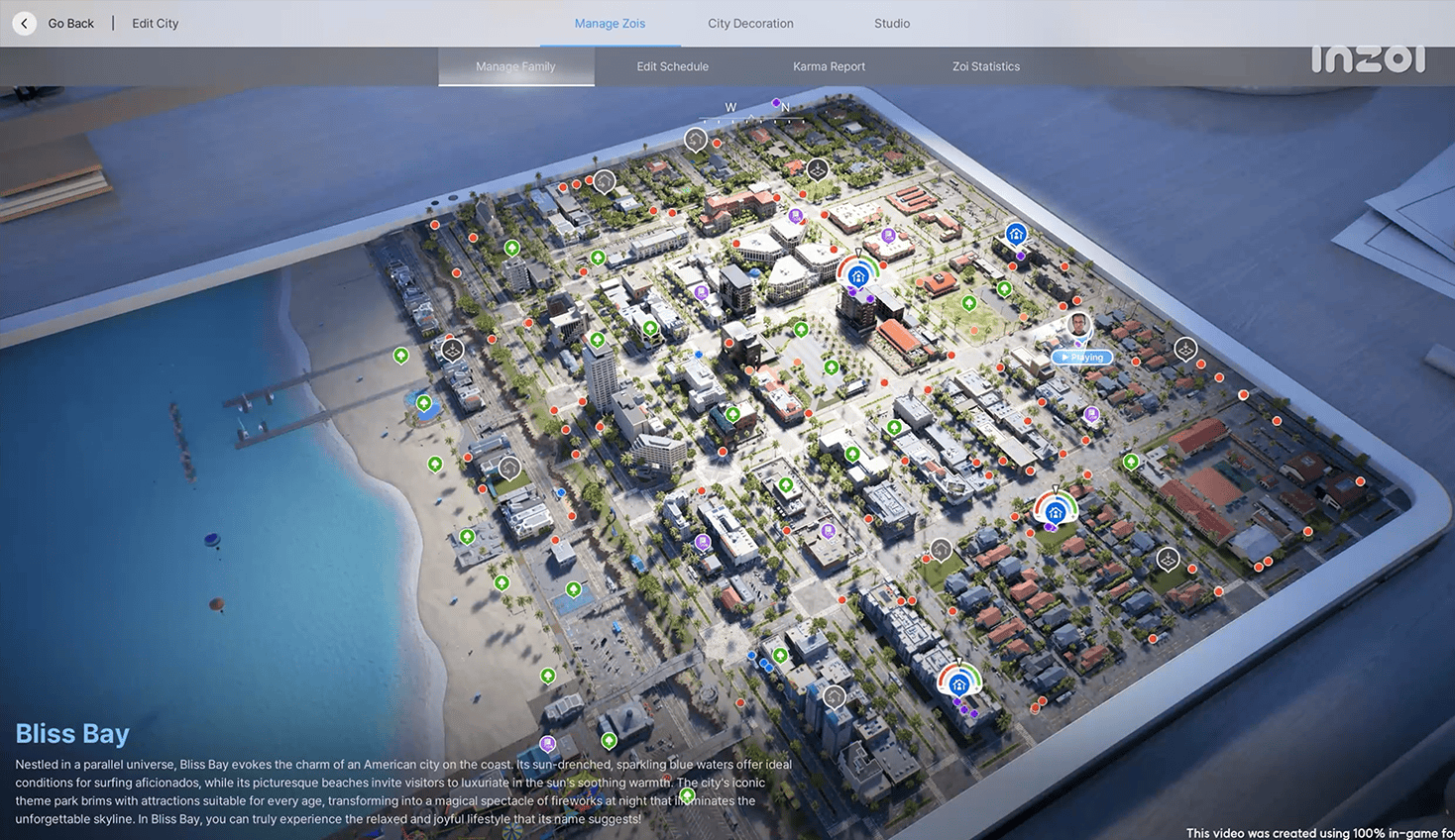Switch to the City Decoration tab
Screen dimensions: 1455x840
tap(749, 23)
